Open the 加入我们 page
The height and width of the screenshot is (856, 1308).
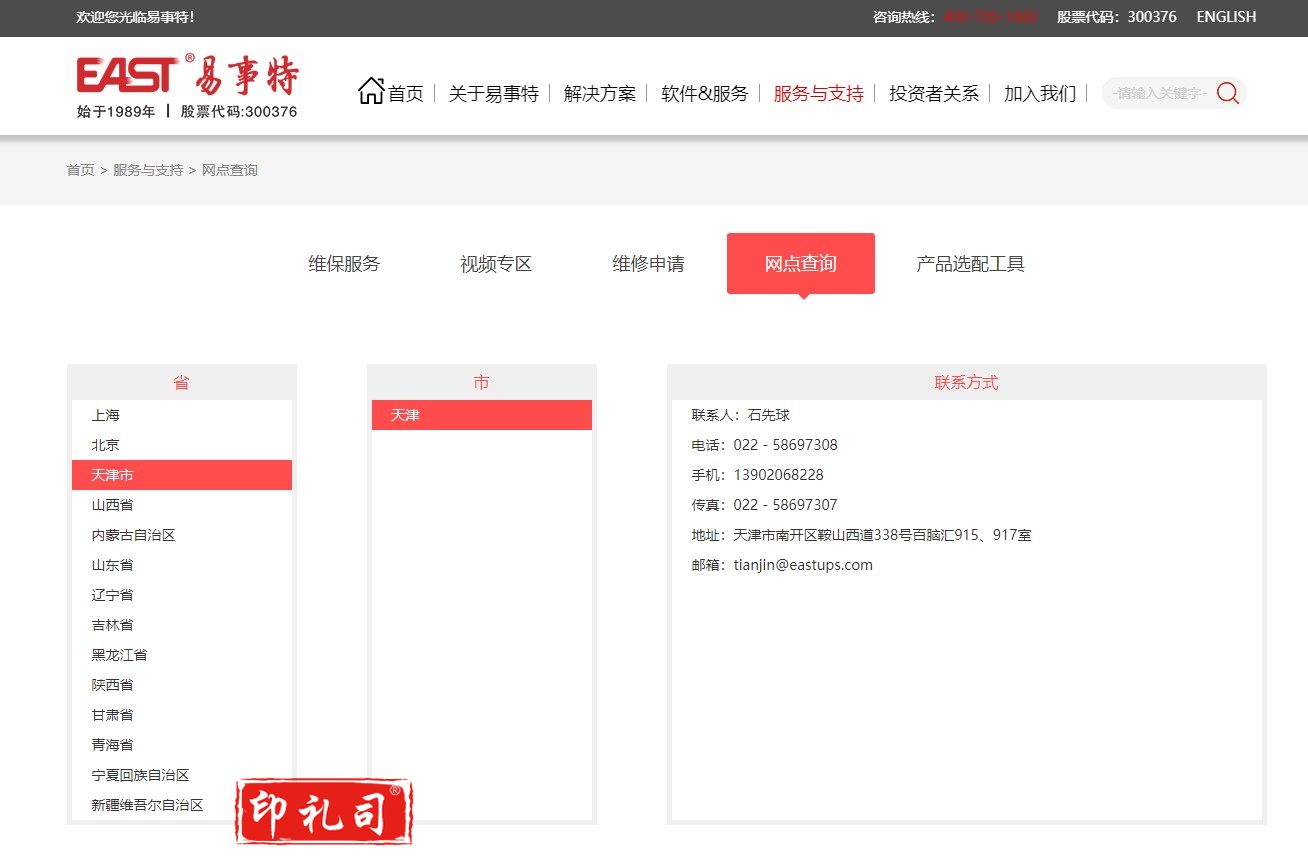(1039, 94)
